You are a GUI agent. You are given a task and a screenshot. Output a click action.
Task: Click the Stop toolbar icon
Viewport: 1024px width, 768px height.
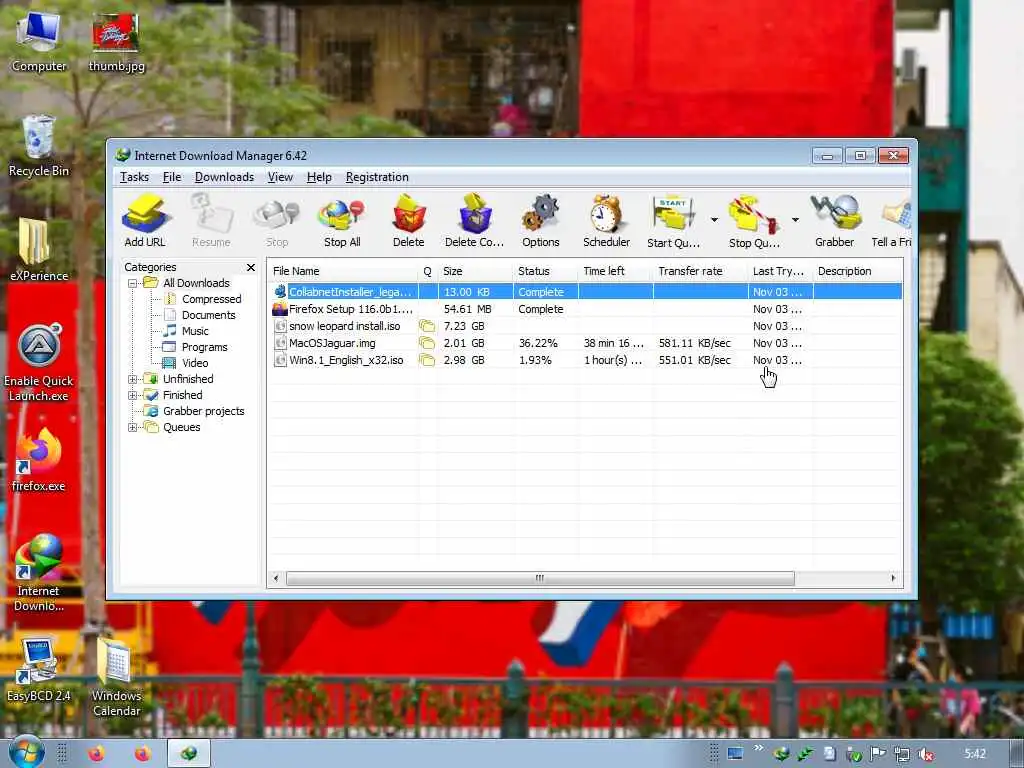point(277,220)
